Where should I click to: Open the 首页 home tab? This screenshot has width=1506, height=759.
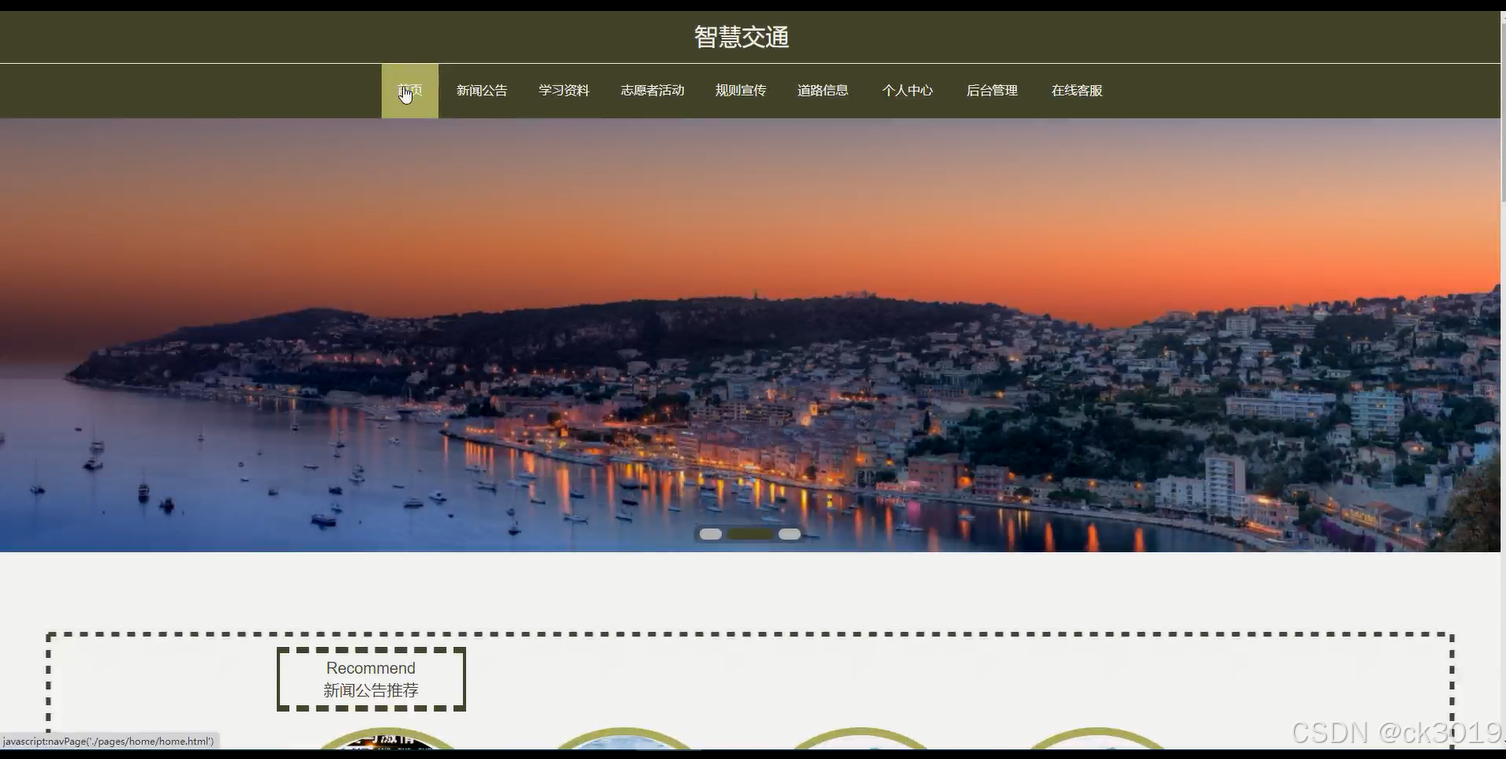tap(410, 91)
